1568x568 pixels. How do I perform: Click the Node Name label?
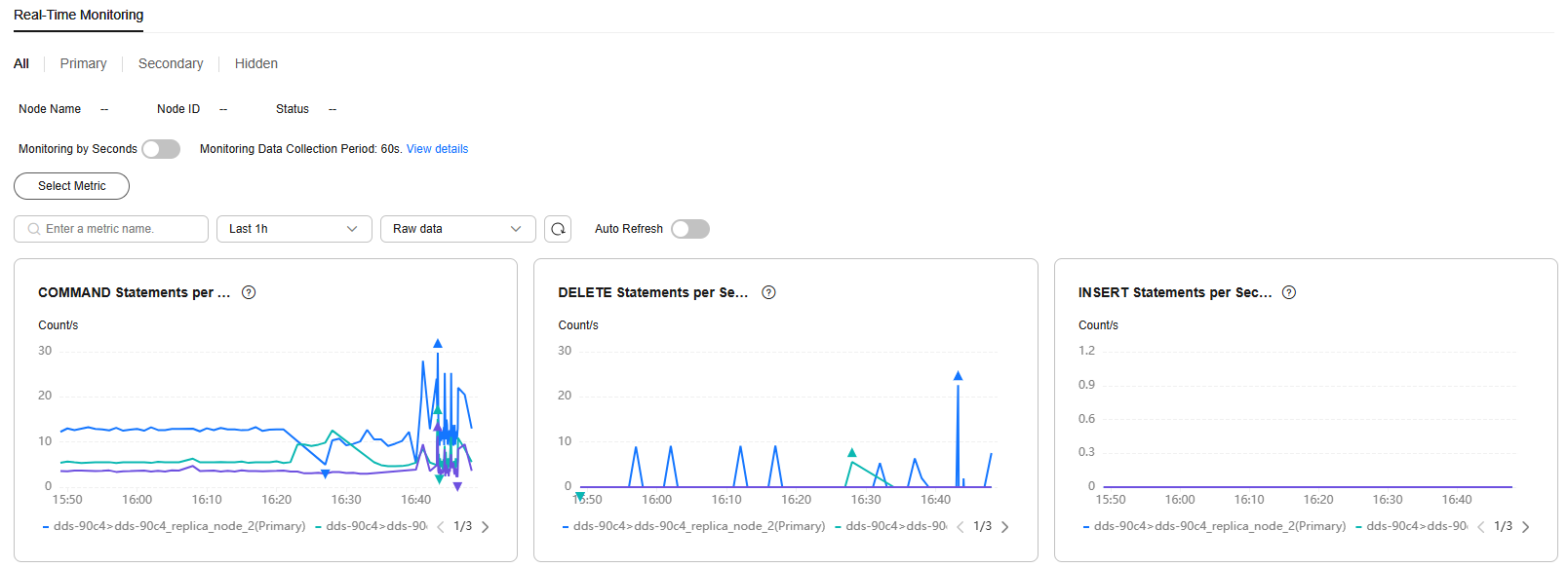(50, 109)
